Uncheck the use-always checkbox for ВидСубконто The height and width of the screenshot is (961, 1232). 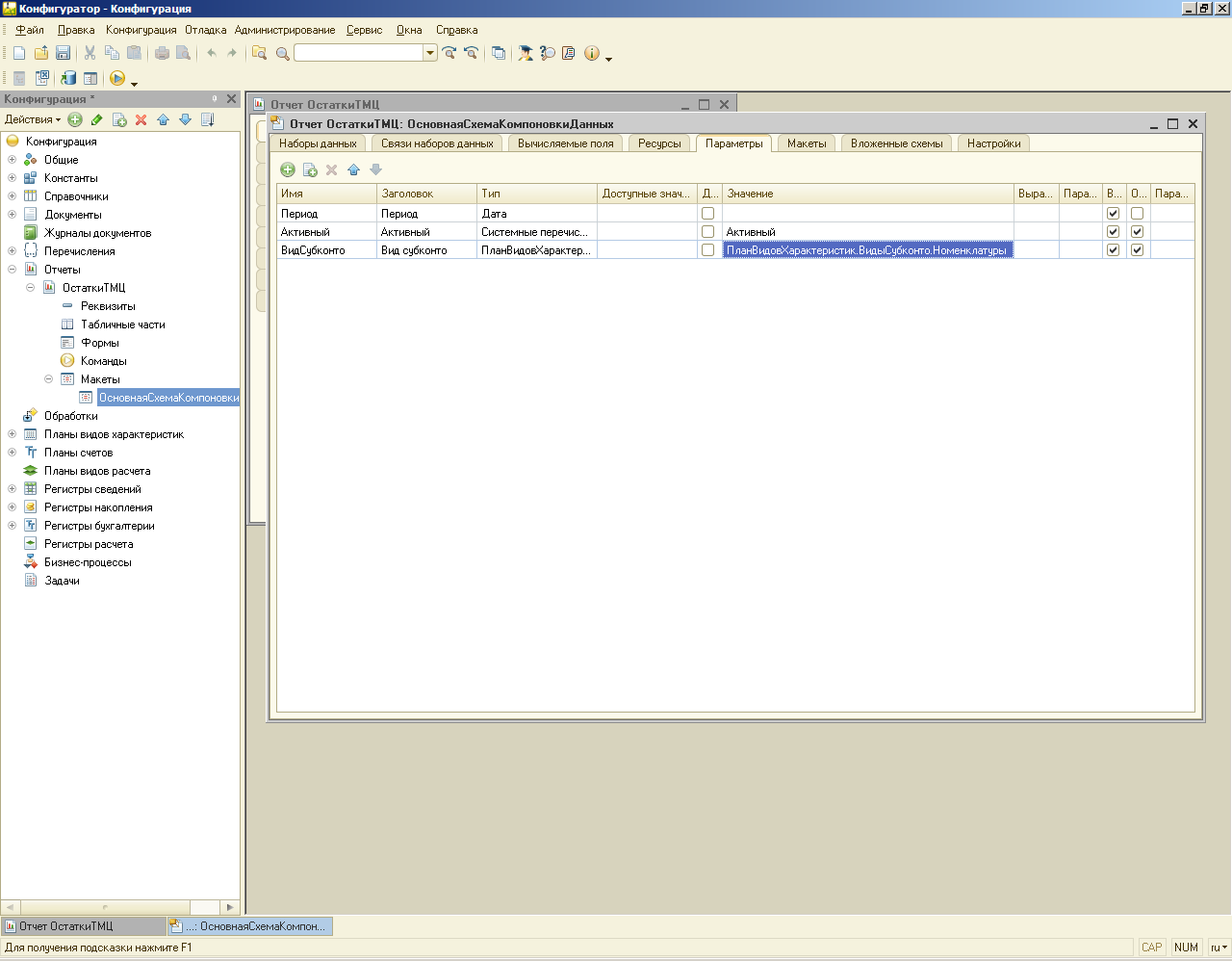pyautogui.click(x=1113, y=250)
